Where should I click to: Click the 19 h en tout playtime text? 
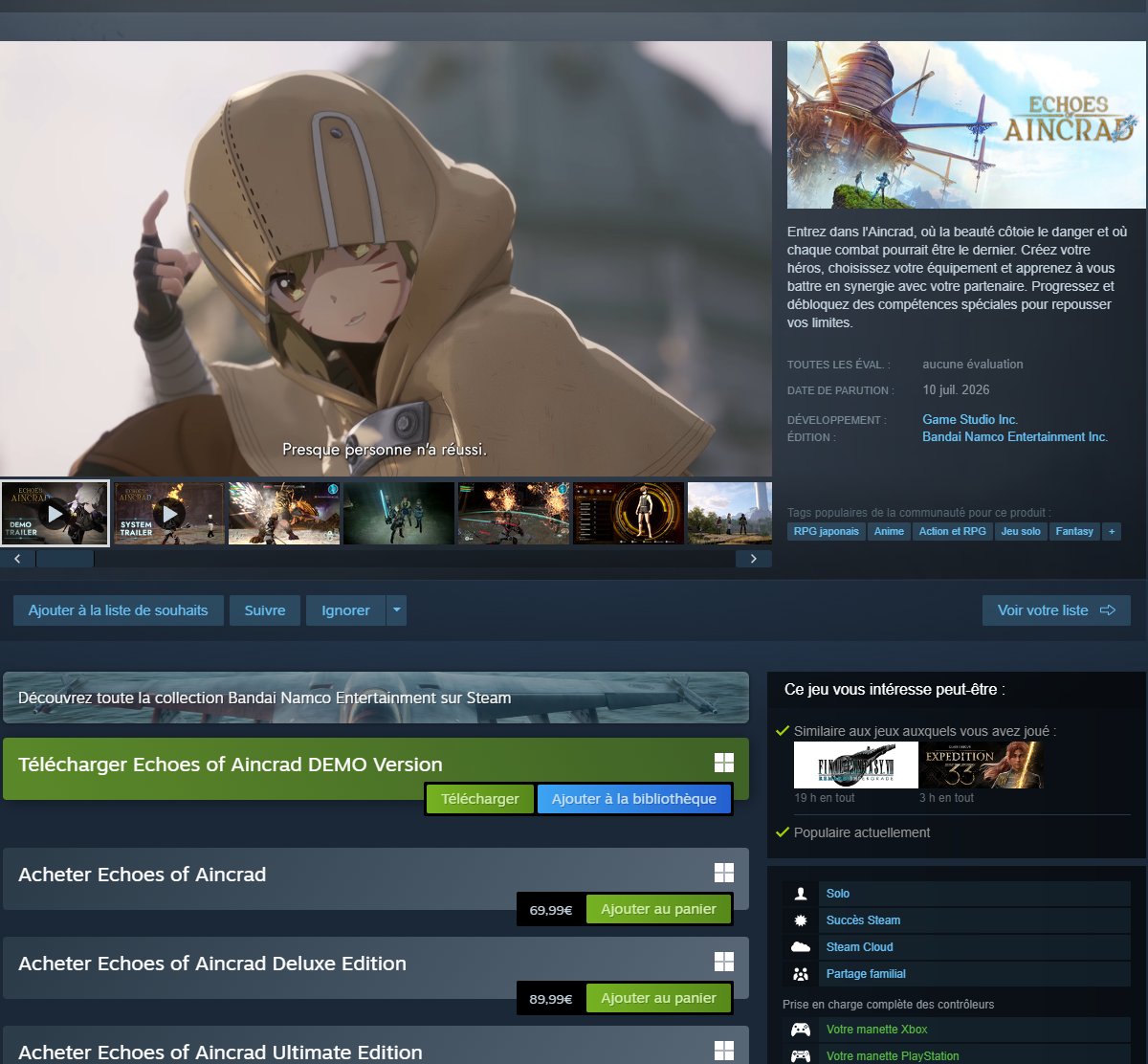(825, 797)
